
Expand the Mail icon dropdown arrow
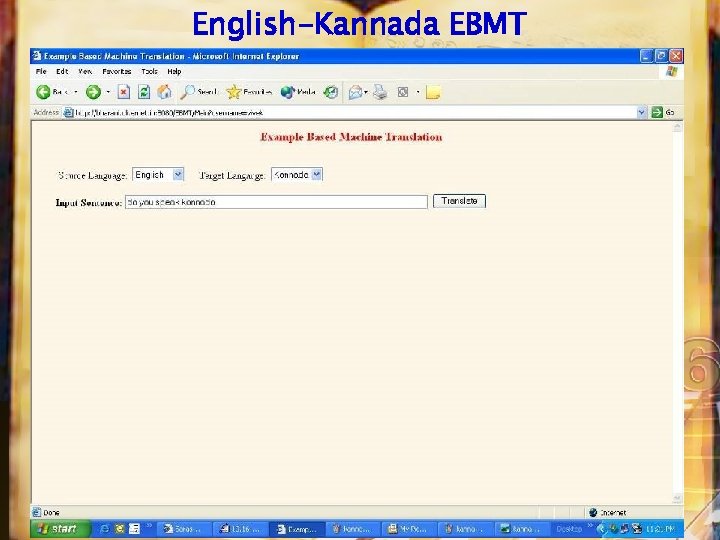point(366,93)
